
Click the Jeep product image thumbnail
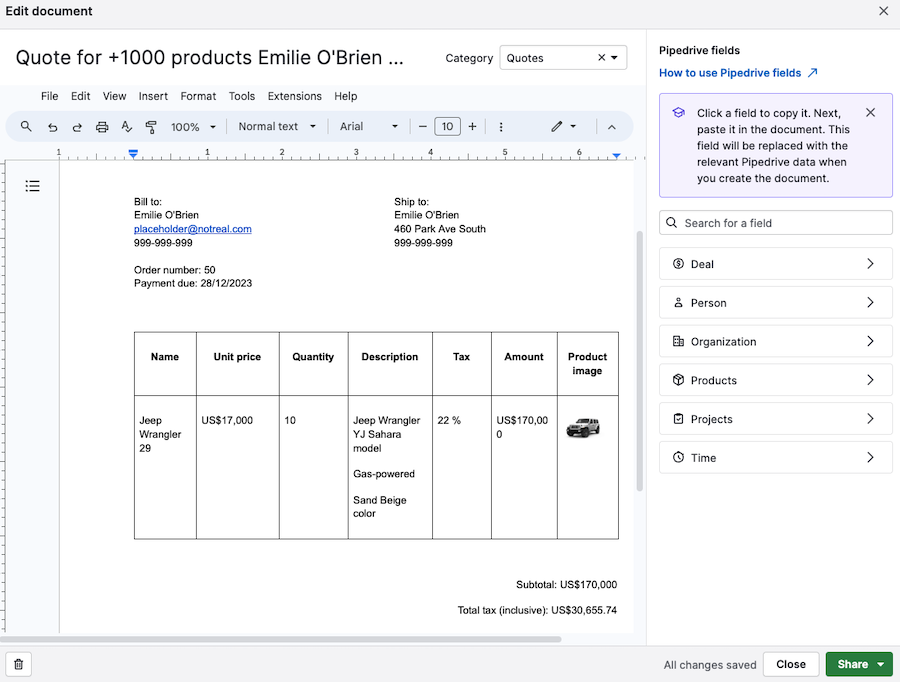[583, 428]
